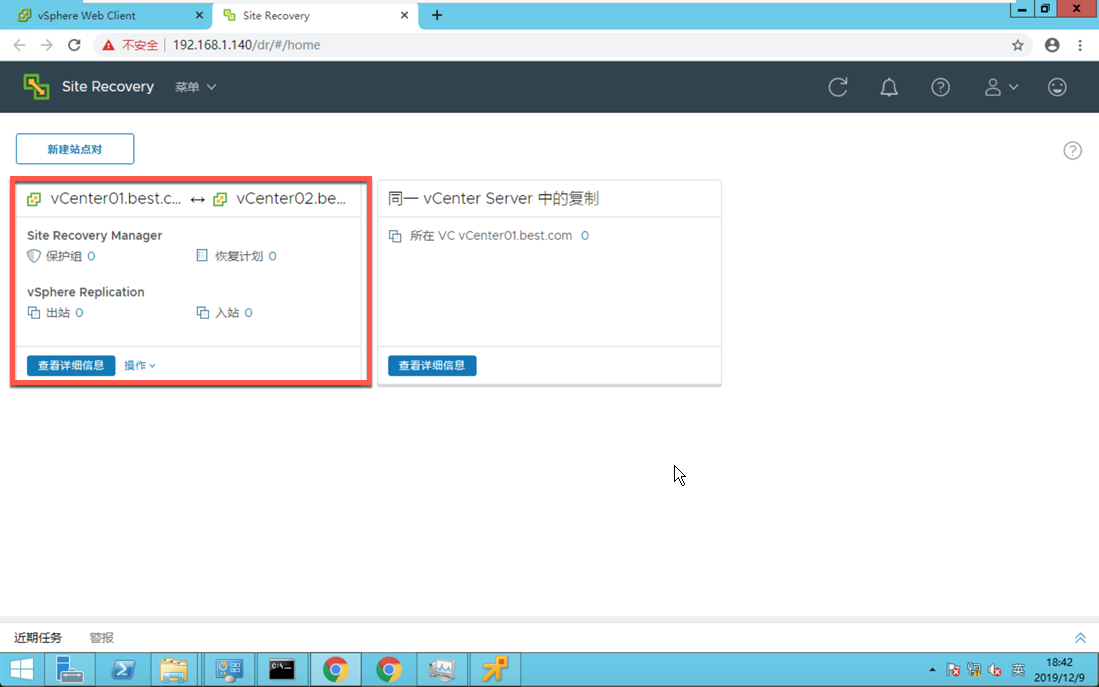The height and width of the screenshot is (687, 1099).
Task: Click the page help icon at right
Action: tap(1072, 150)
